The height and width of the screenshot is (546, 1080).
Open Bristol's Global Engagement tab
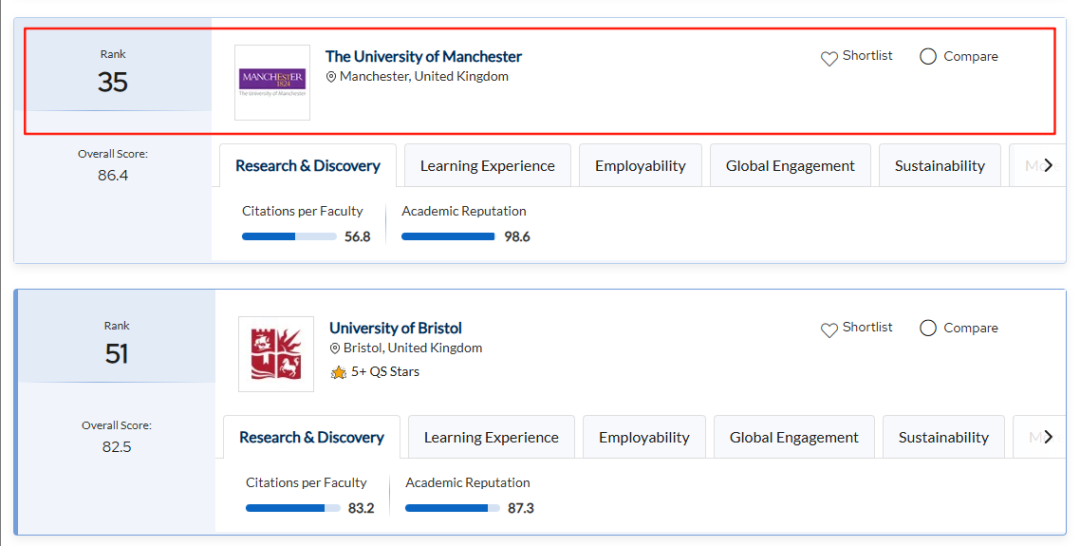[x=794, y=437]
